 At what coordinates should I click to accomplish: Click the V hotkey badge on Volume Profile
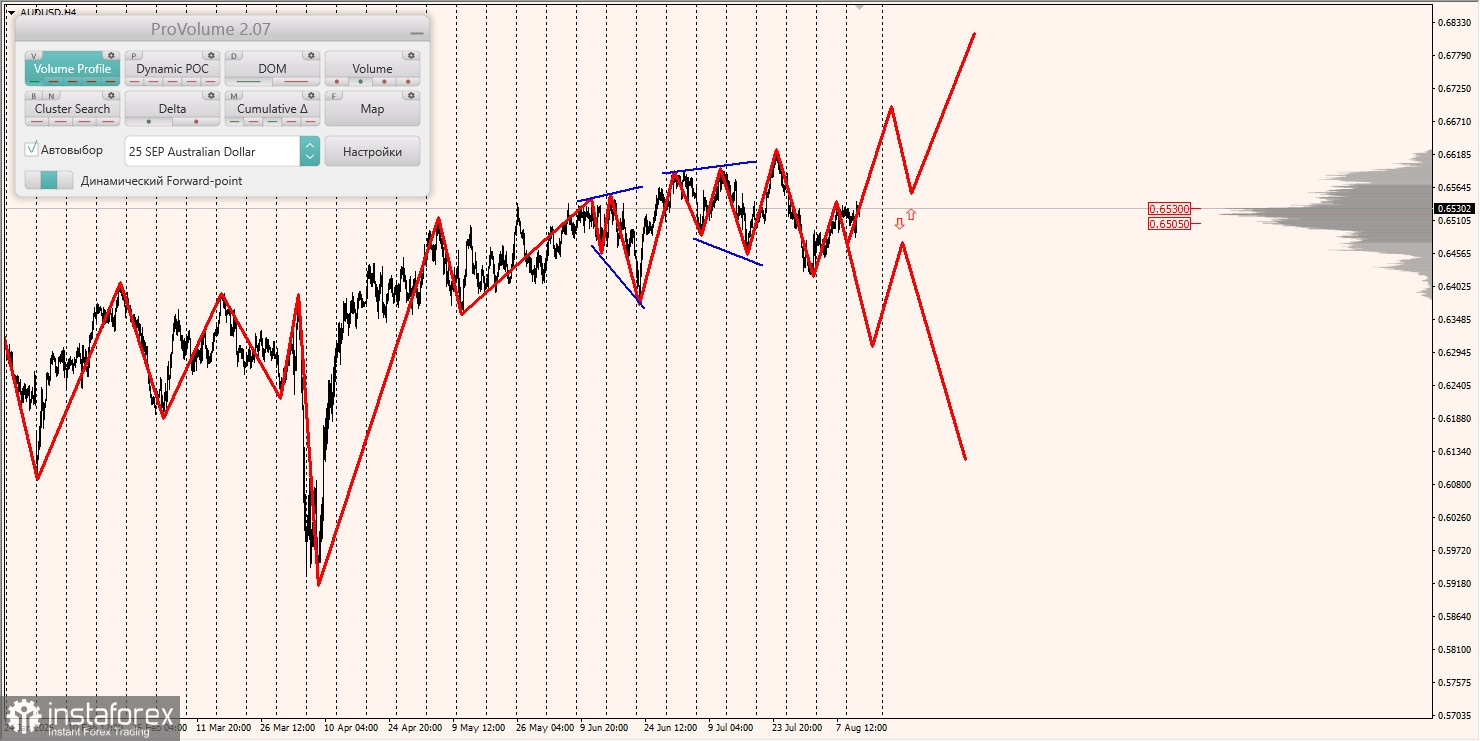pos(34,56)
